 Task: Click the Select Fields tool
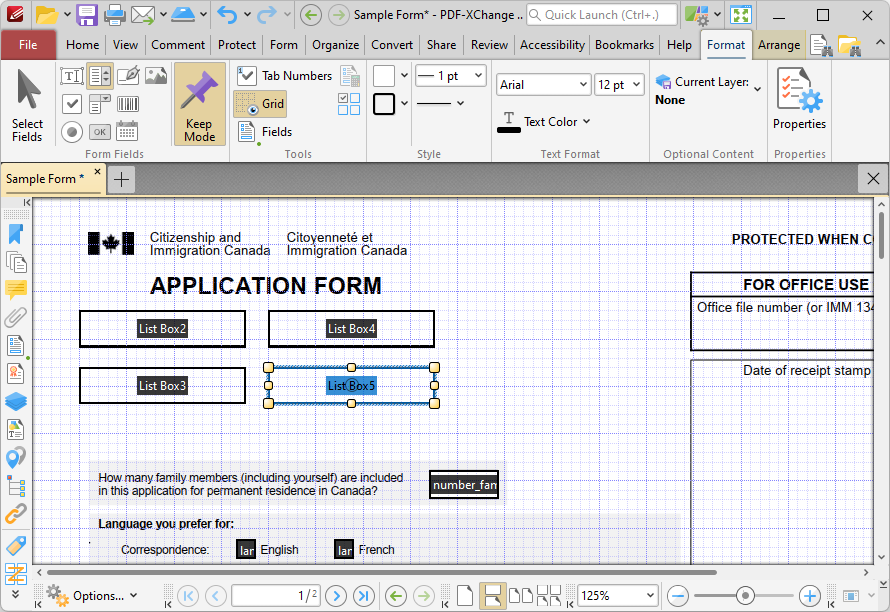(27, 106)
